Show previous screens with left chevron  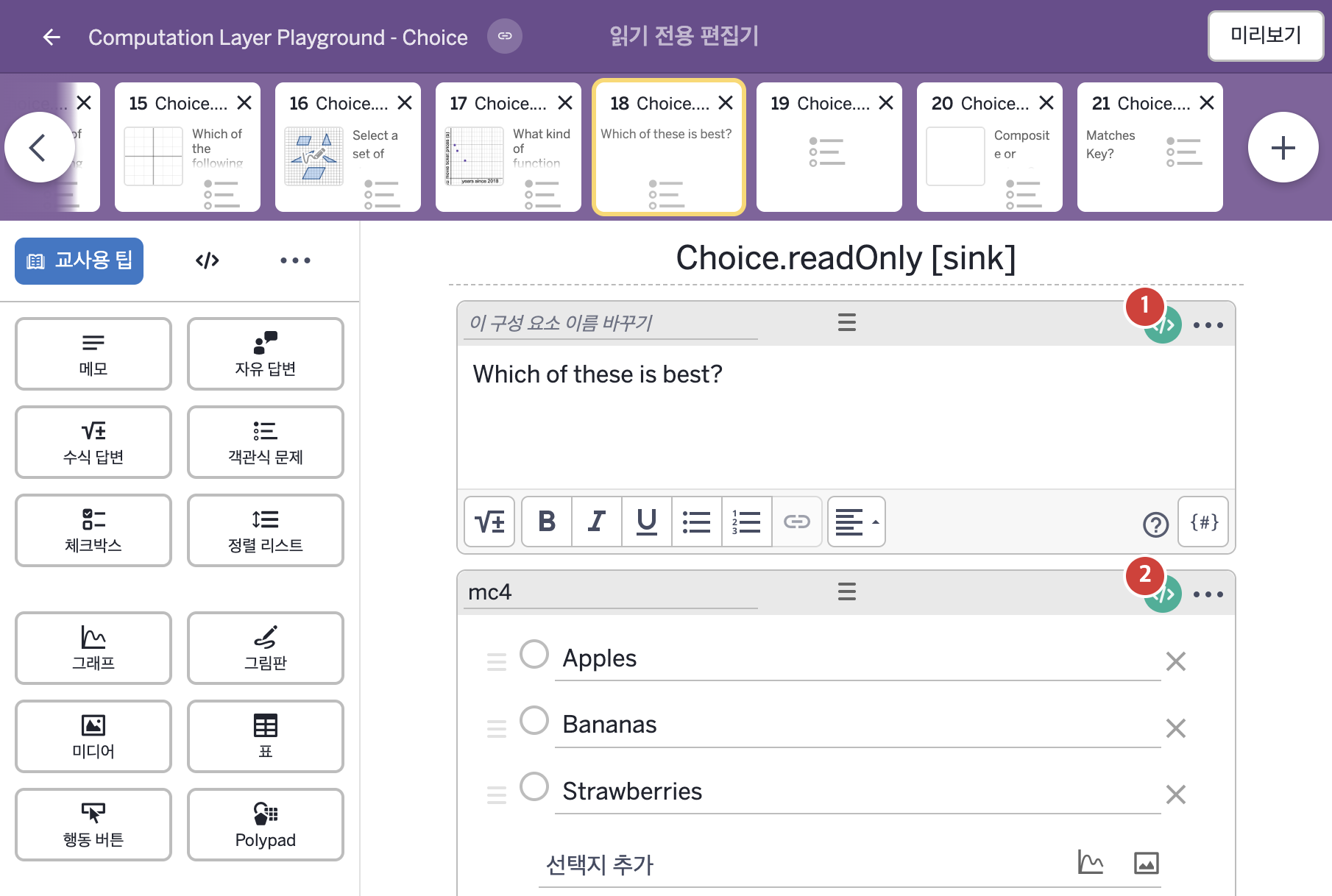pos(38,147)
